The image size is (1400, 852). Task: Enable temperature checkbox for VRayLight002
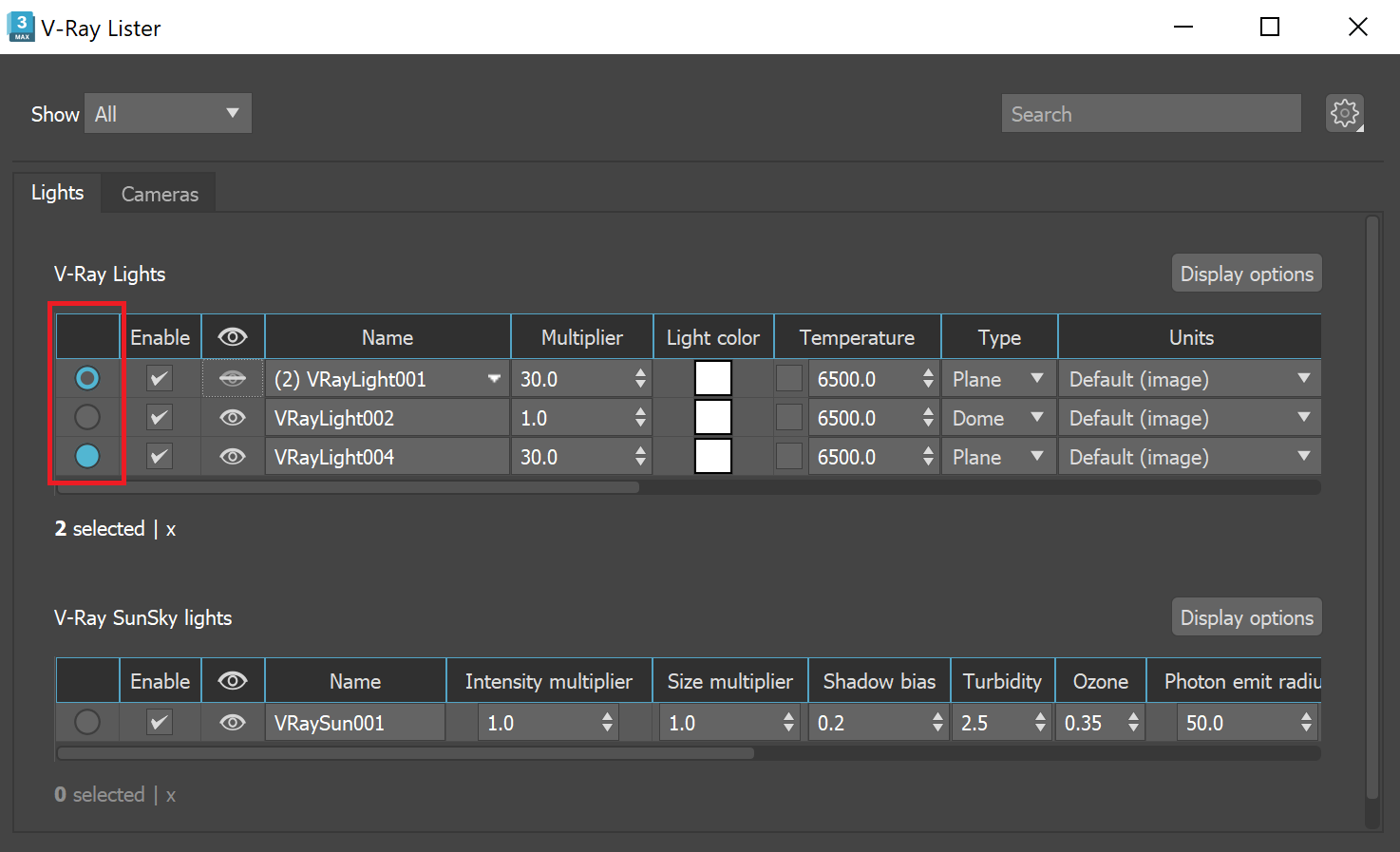click(x=789, y=417)
